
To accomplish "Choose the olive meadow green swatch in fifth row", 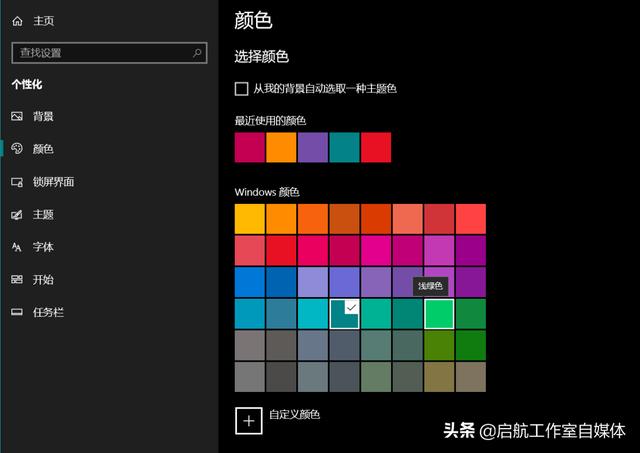I will (439, 345).
